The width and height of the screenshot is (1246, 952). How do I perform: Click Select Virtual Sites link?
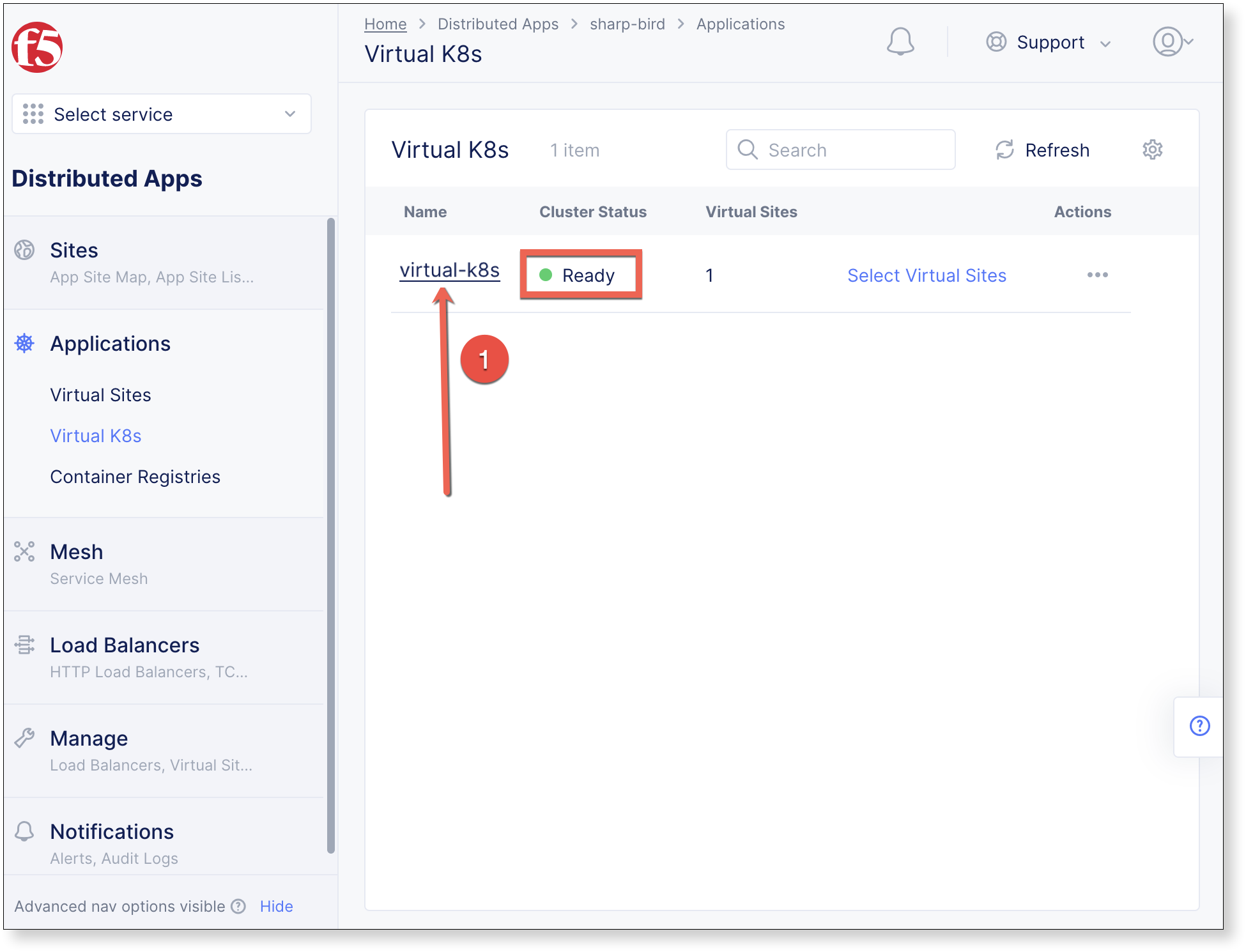(x=927, y=275)
